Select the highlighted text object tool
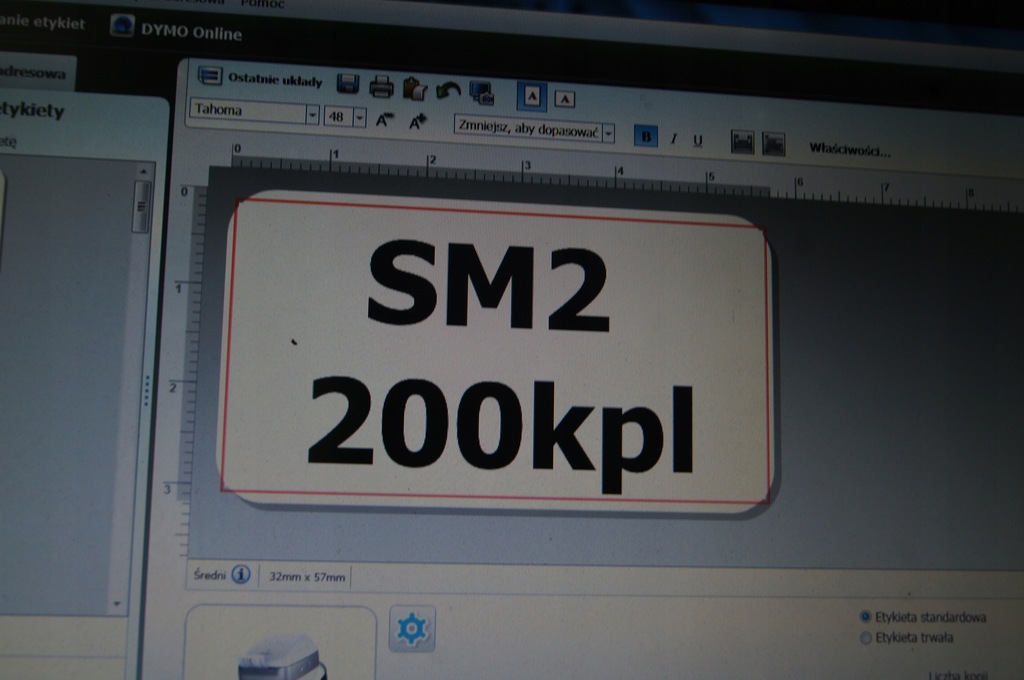 pyautogui.click(x=530, y=95)
